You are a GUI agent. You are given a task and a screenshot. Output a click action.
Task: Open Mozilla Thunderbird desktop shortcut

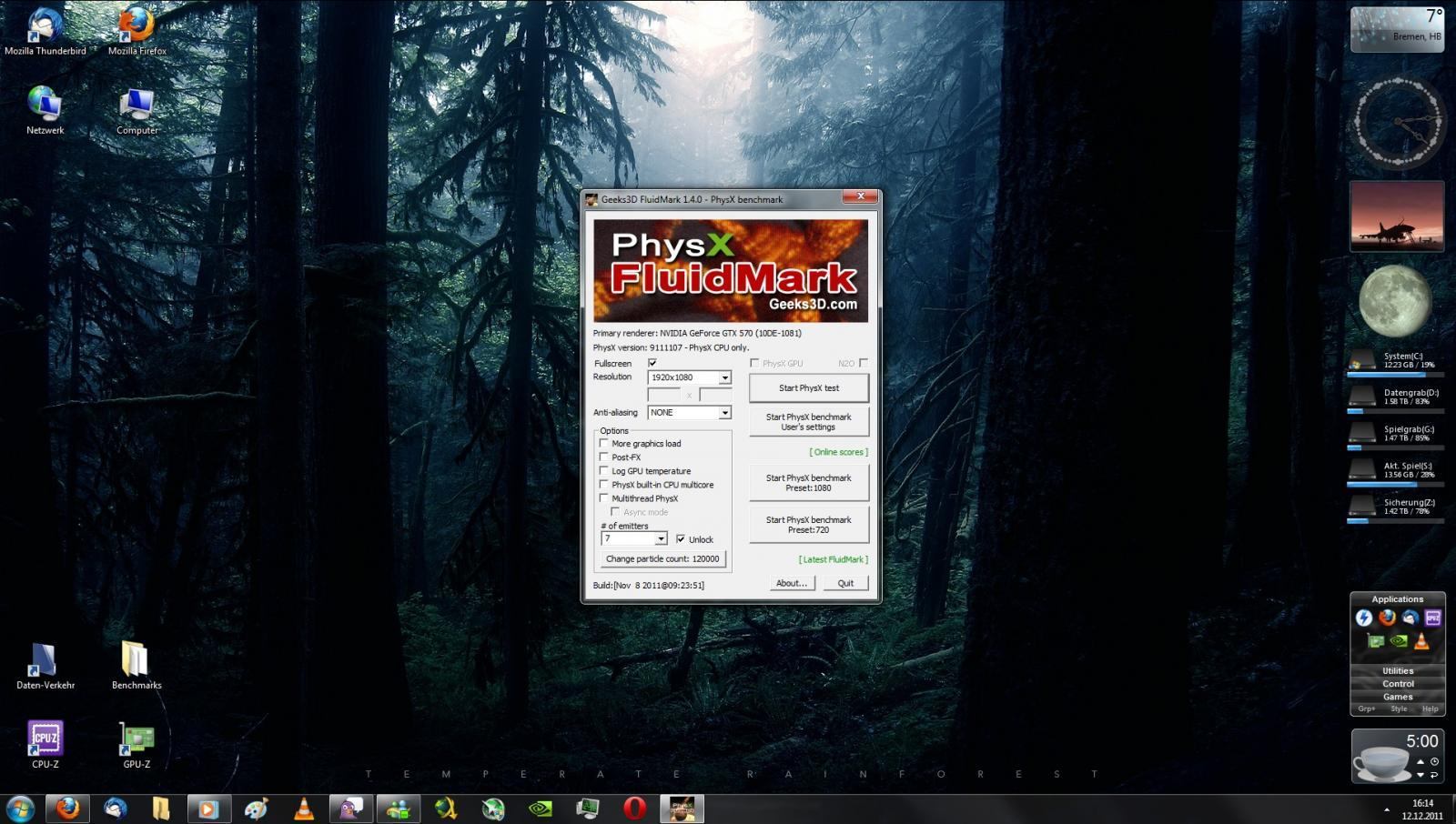point(45,31)
